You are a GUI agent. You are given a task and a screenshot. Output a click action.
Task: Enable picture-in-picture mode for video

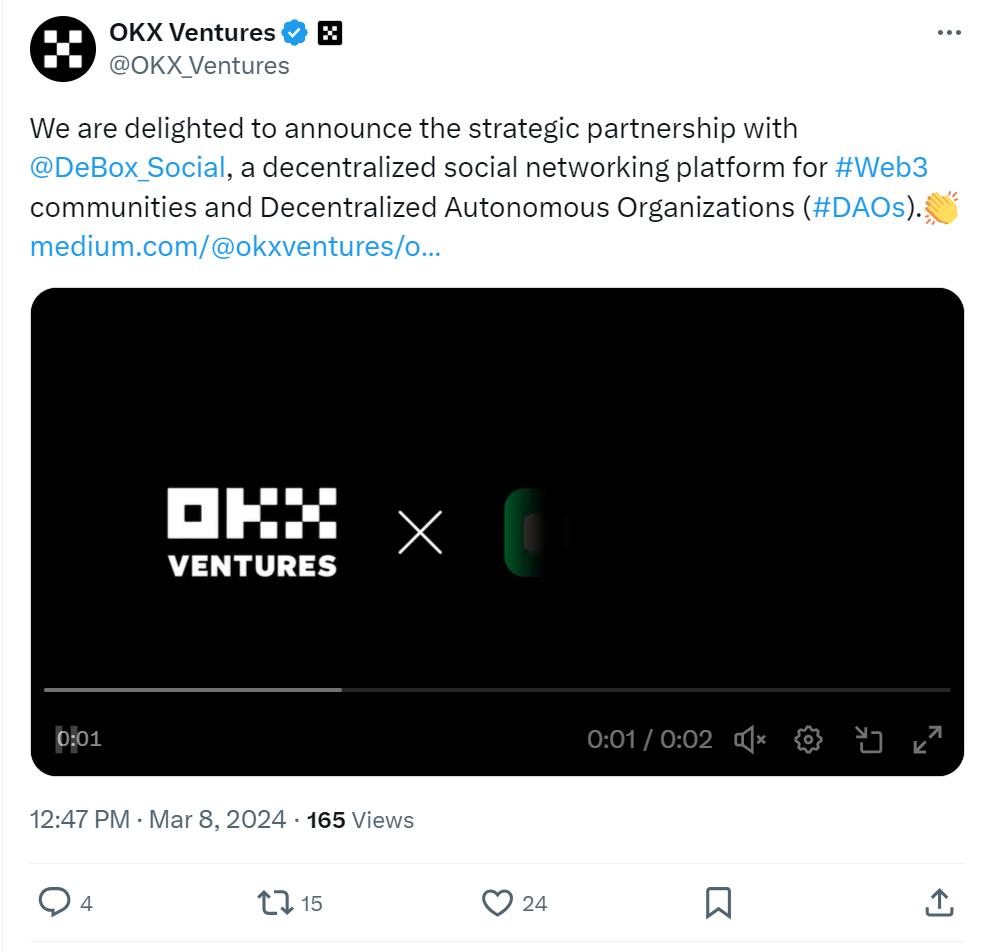click(868, 740)
